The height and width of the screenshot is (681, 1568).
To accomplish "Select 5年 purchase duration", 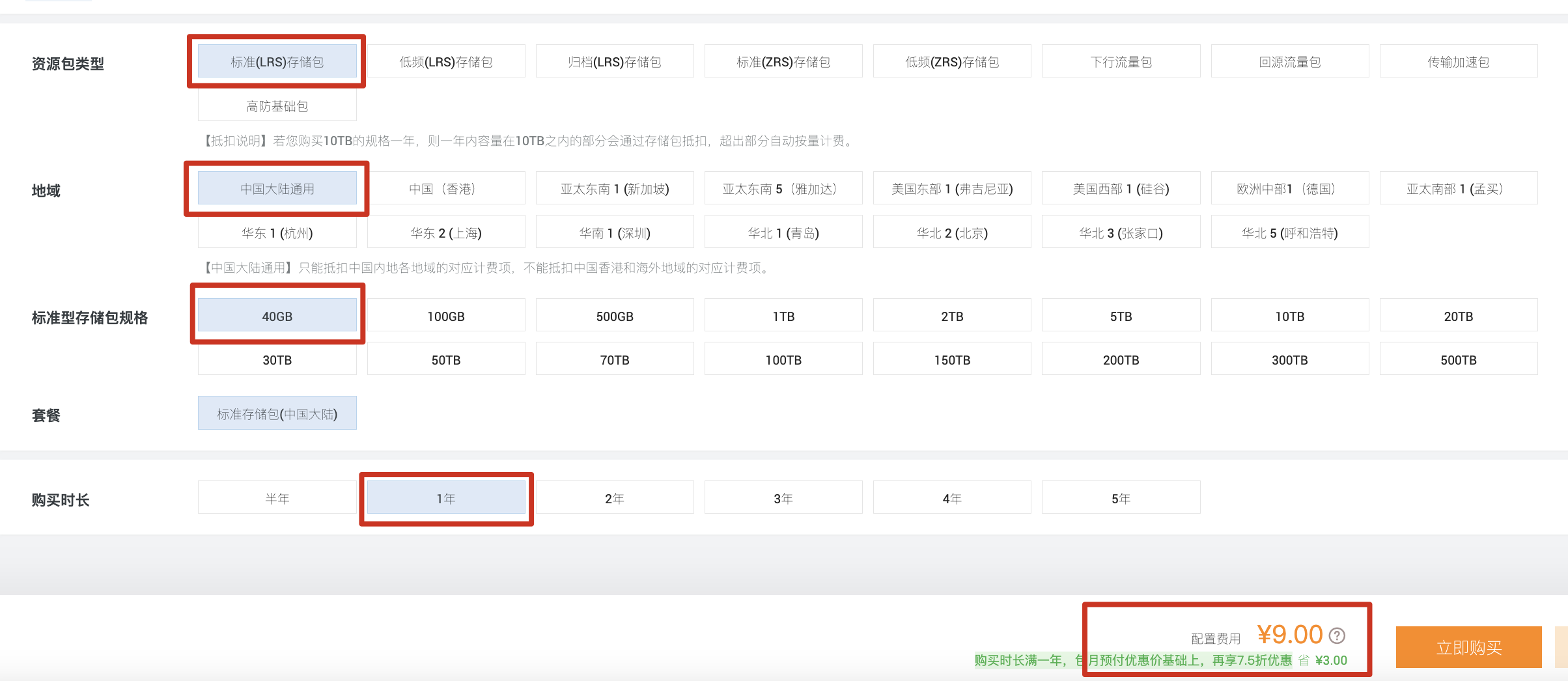I will pyautogui.click(x=1121, y=499).
